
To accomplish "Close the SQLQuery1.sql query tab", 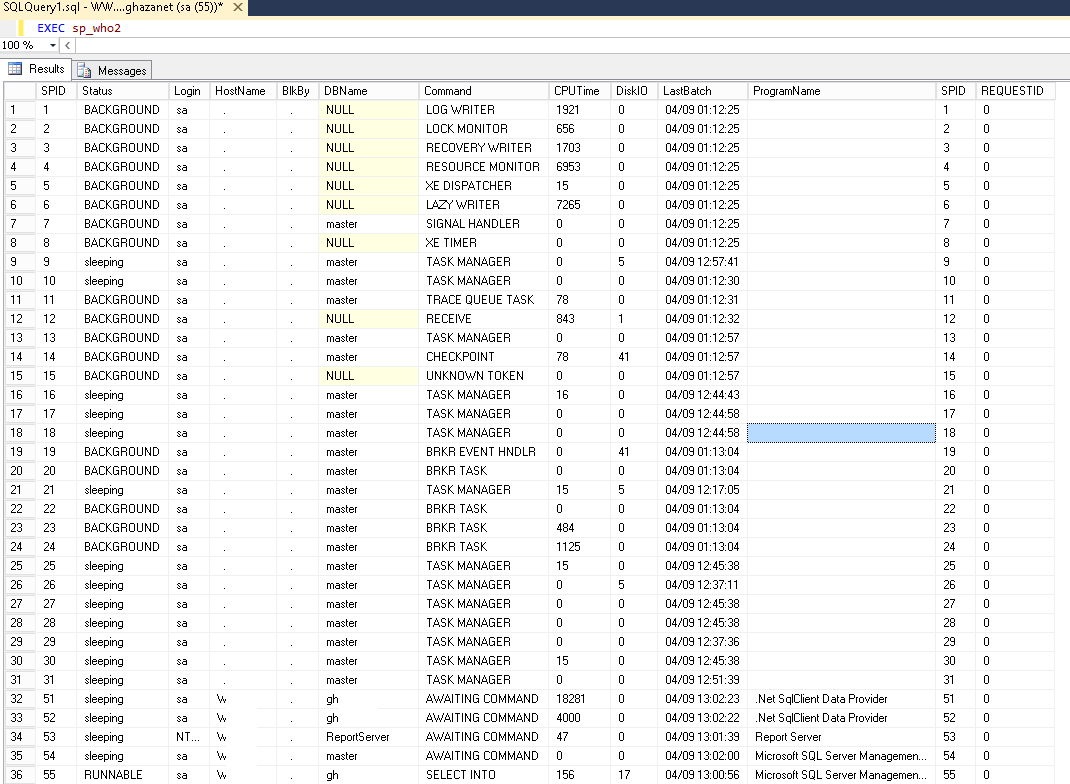I will pyautogui.click(x=236, y=8).
